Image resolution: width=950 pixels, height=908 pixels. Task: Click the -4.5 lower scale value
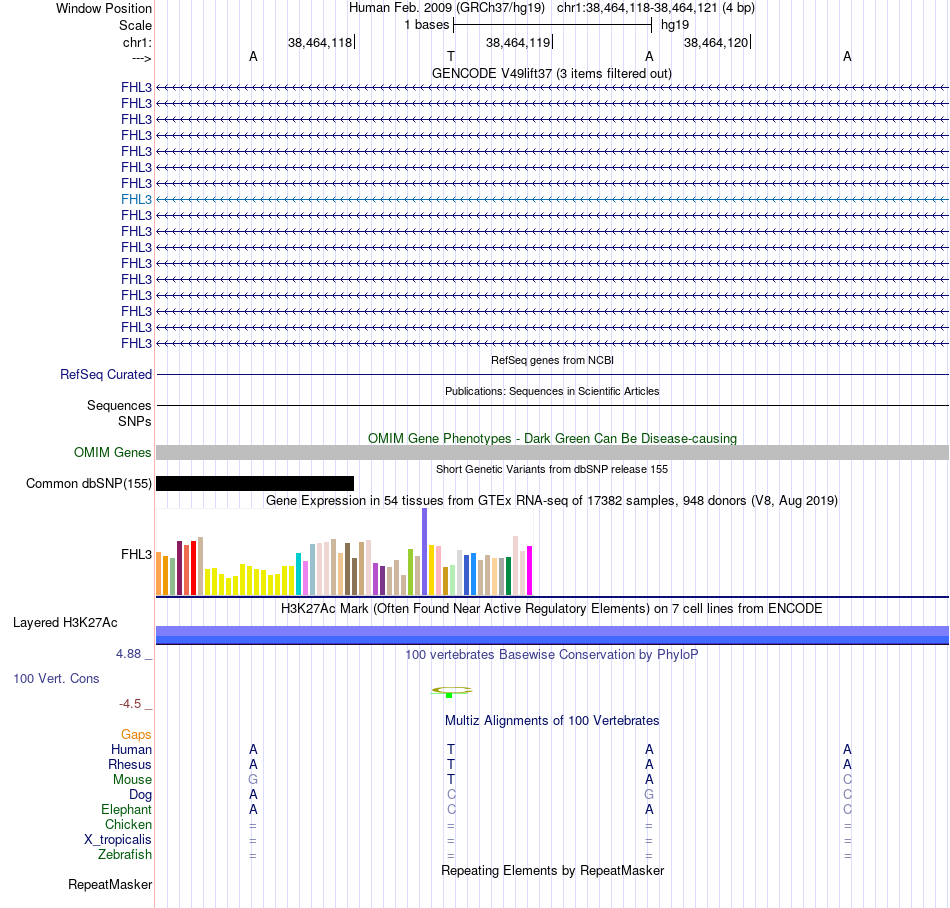130,704
